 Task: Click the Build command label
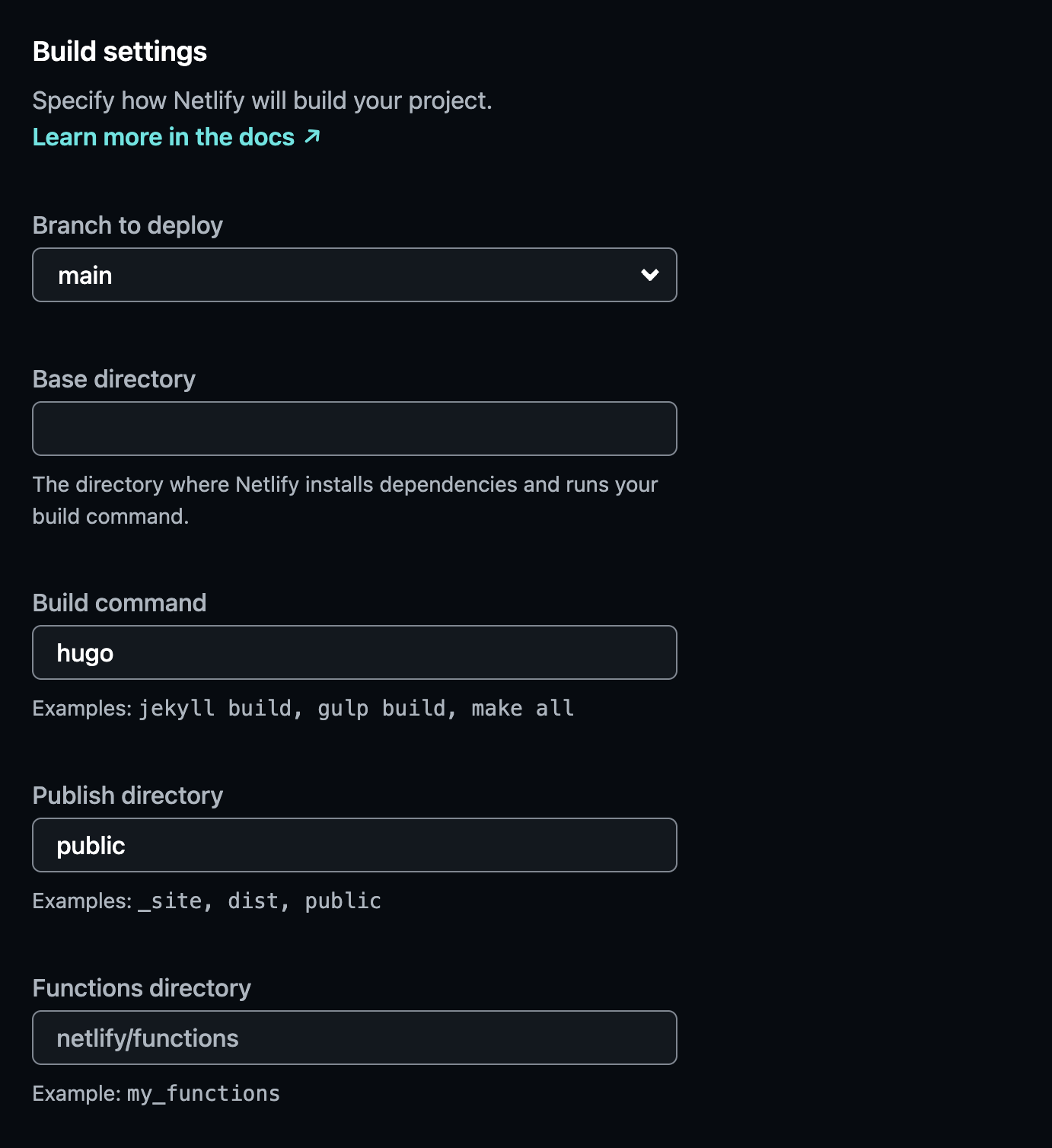point(120,603)
